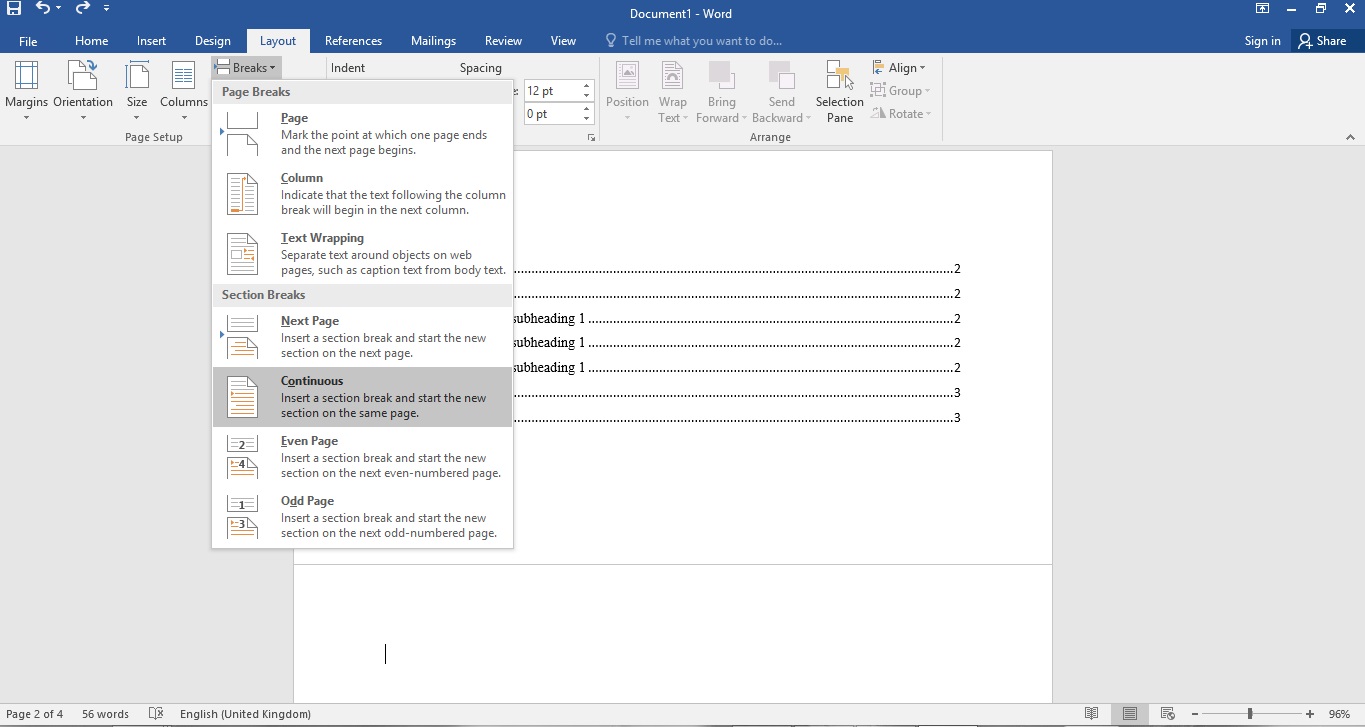1365x727 pixels.
Task: Click the Share button
Action: click(x=1322, y=41)
